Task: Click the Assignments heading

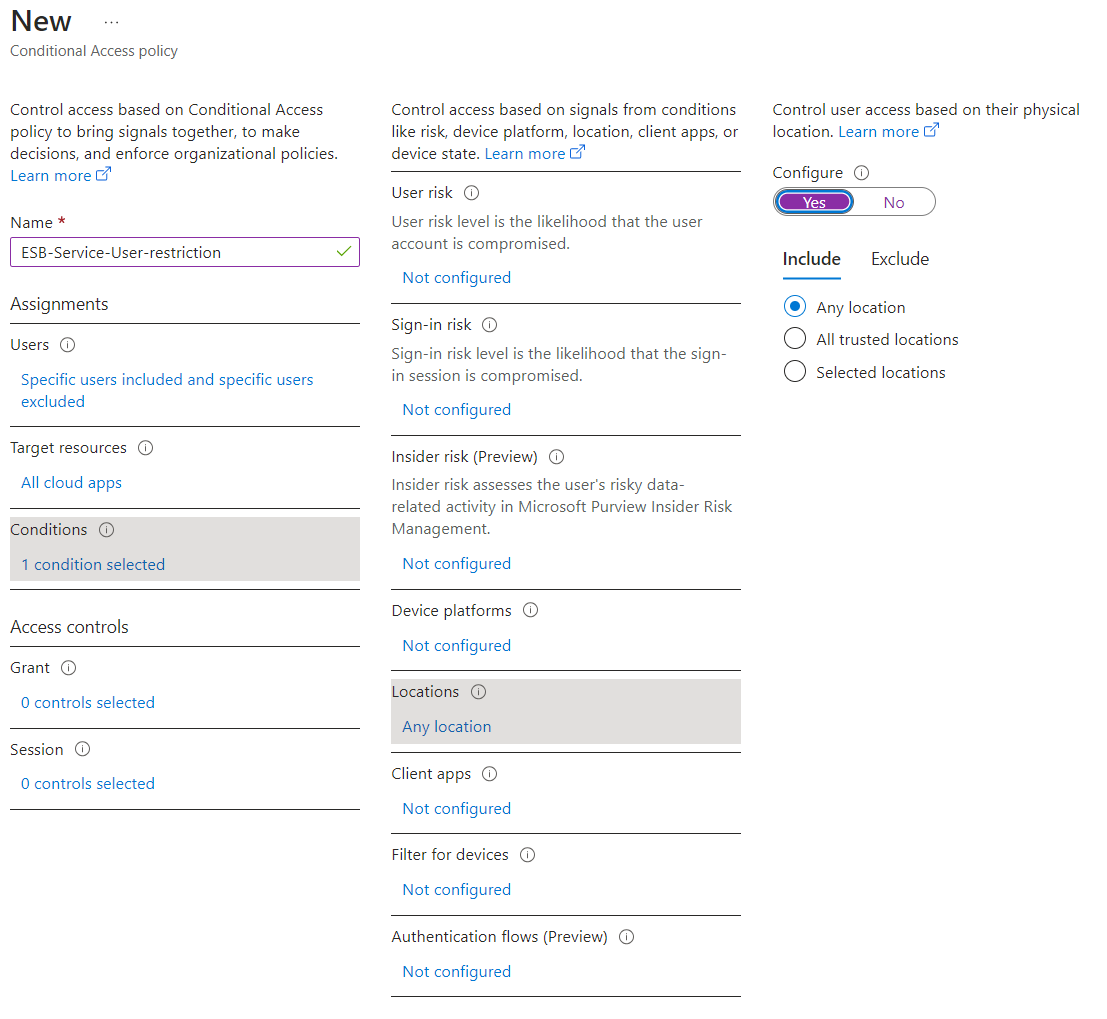Action: (x=59, y=304)
